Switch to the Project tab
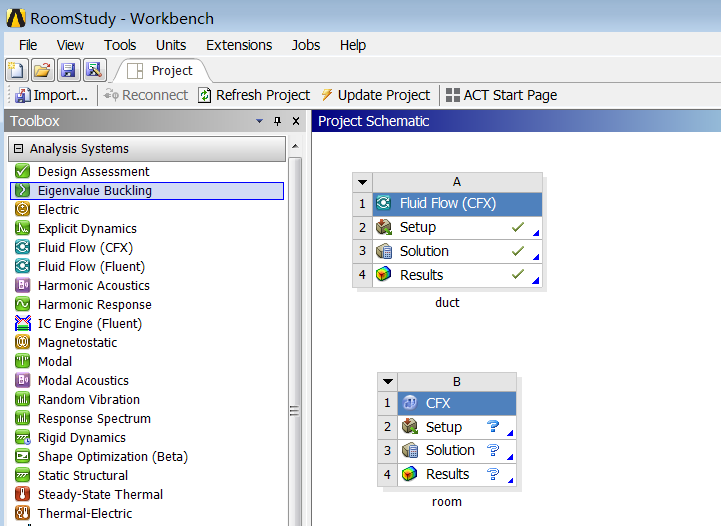The width and height of the screenshot is (721, 526). point(162,71)
